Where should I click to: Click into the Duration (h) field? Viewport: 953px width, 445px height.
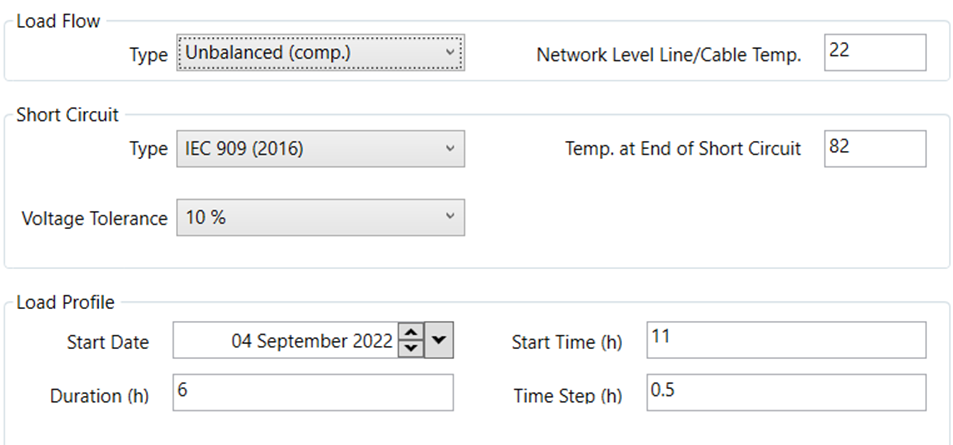tap(312, 394)
